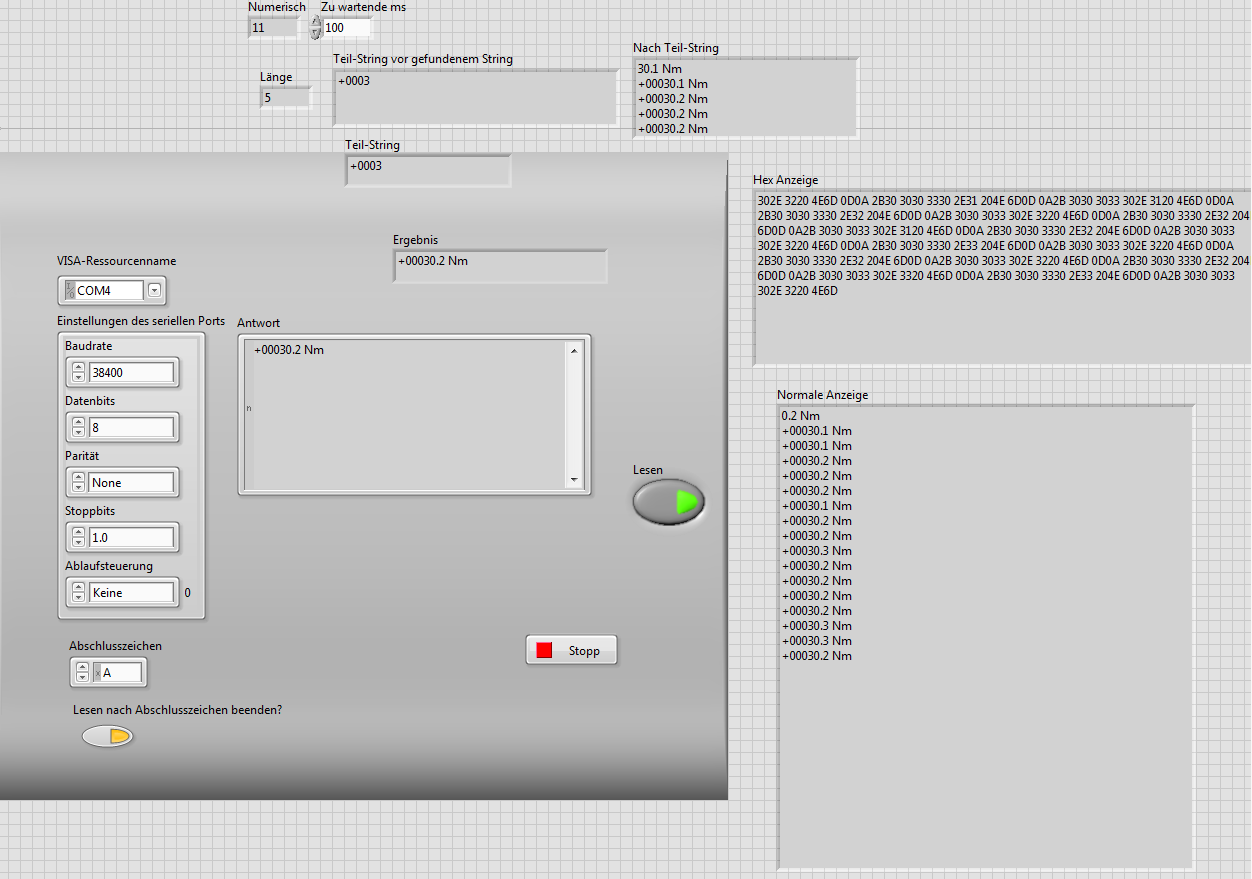
Task: Click the Länge indicator showing 5
Action: 286,97
